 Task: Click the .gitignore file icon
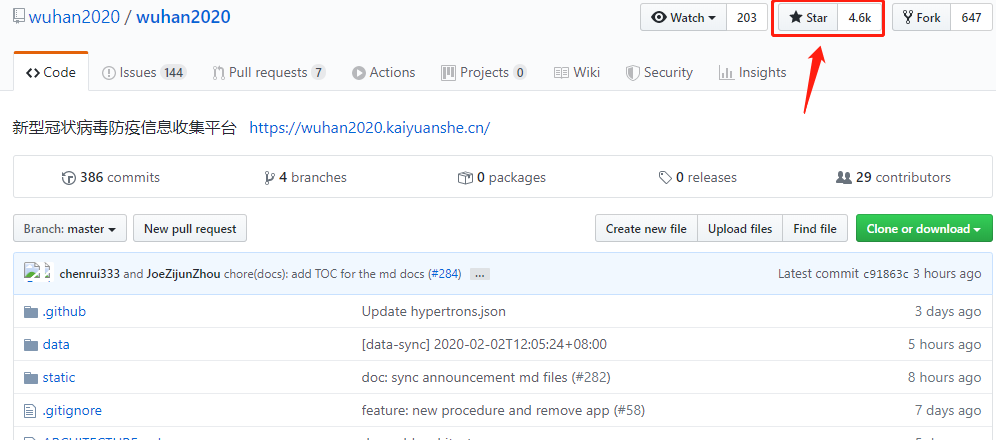(30, 410)
